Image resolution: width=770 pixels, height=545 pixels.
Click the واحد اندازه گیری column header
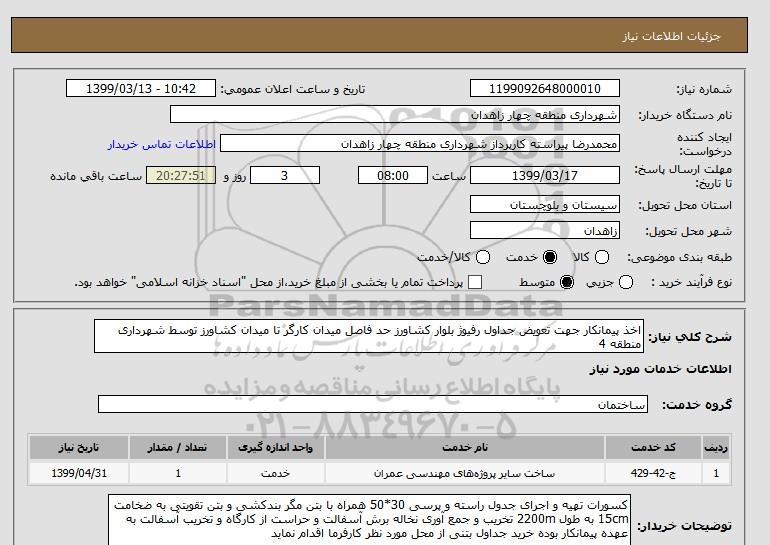pos(275,447)
